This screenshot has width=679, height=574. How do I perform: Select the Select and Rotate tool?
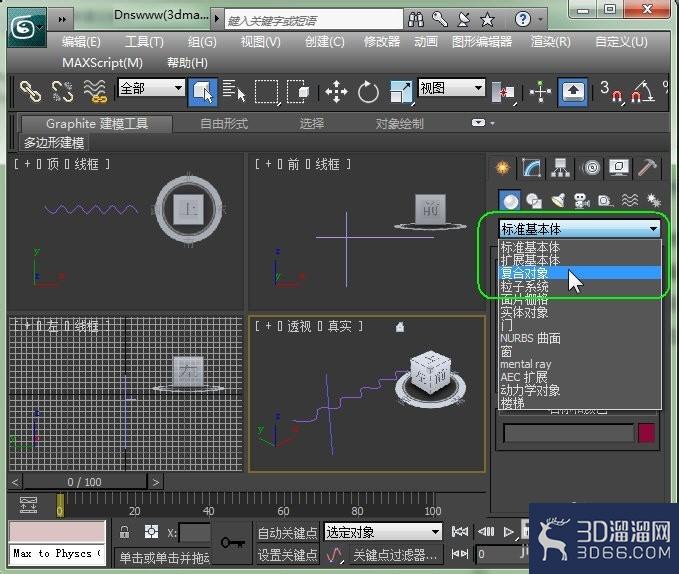click(x=369, y=92)
